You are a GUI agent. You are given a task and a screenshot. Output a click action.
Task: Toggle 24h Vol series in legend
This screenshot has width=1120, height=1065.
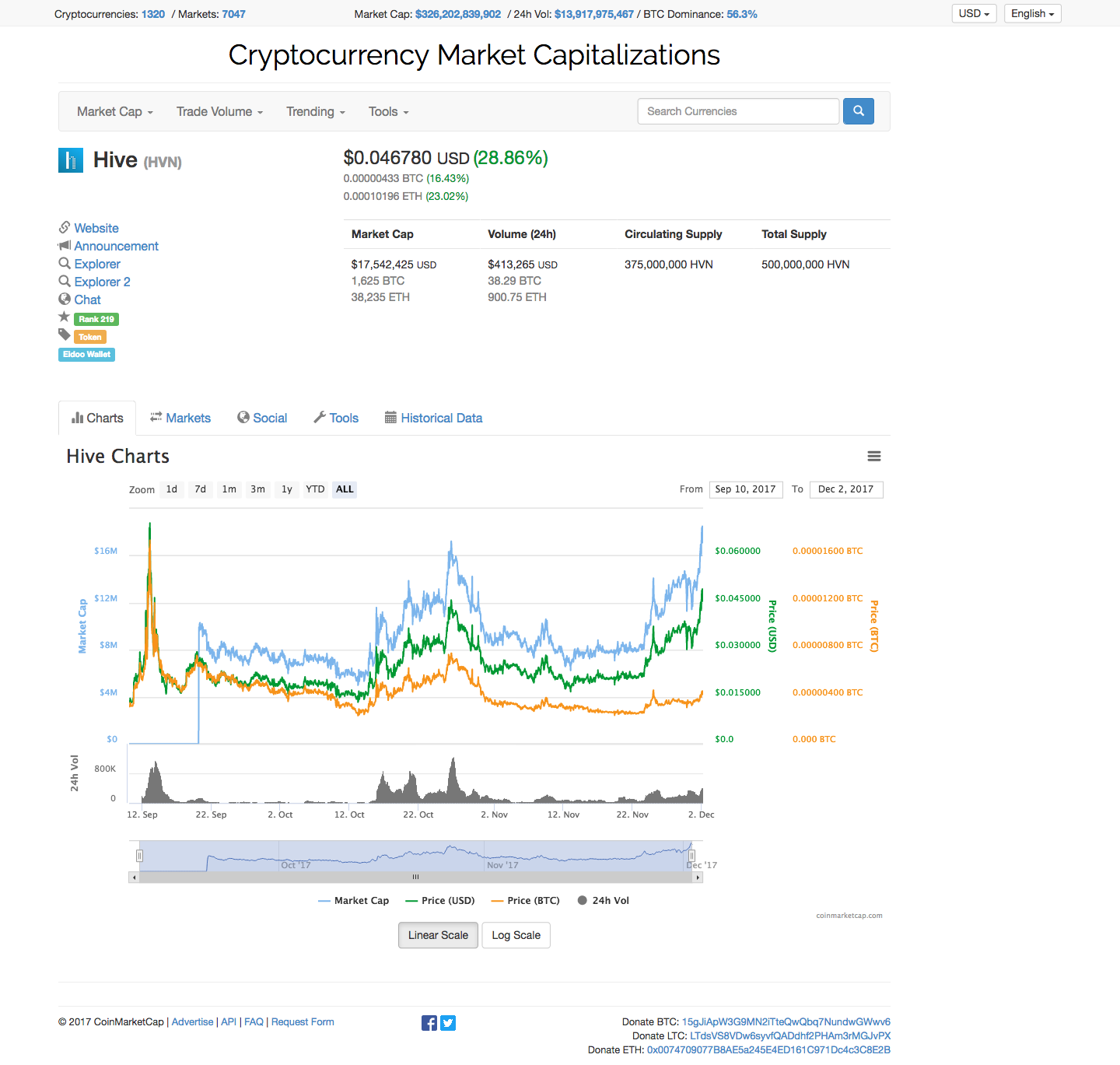click(x=604, y=901)
